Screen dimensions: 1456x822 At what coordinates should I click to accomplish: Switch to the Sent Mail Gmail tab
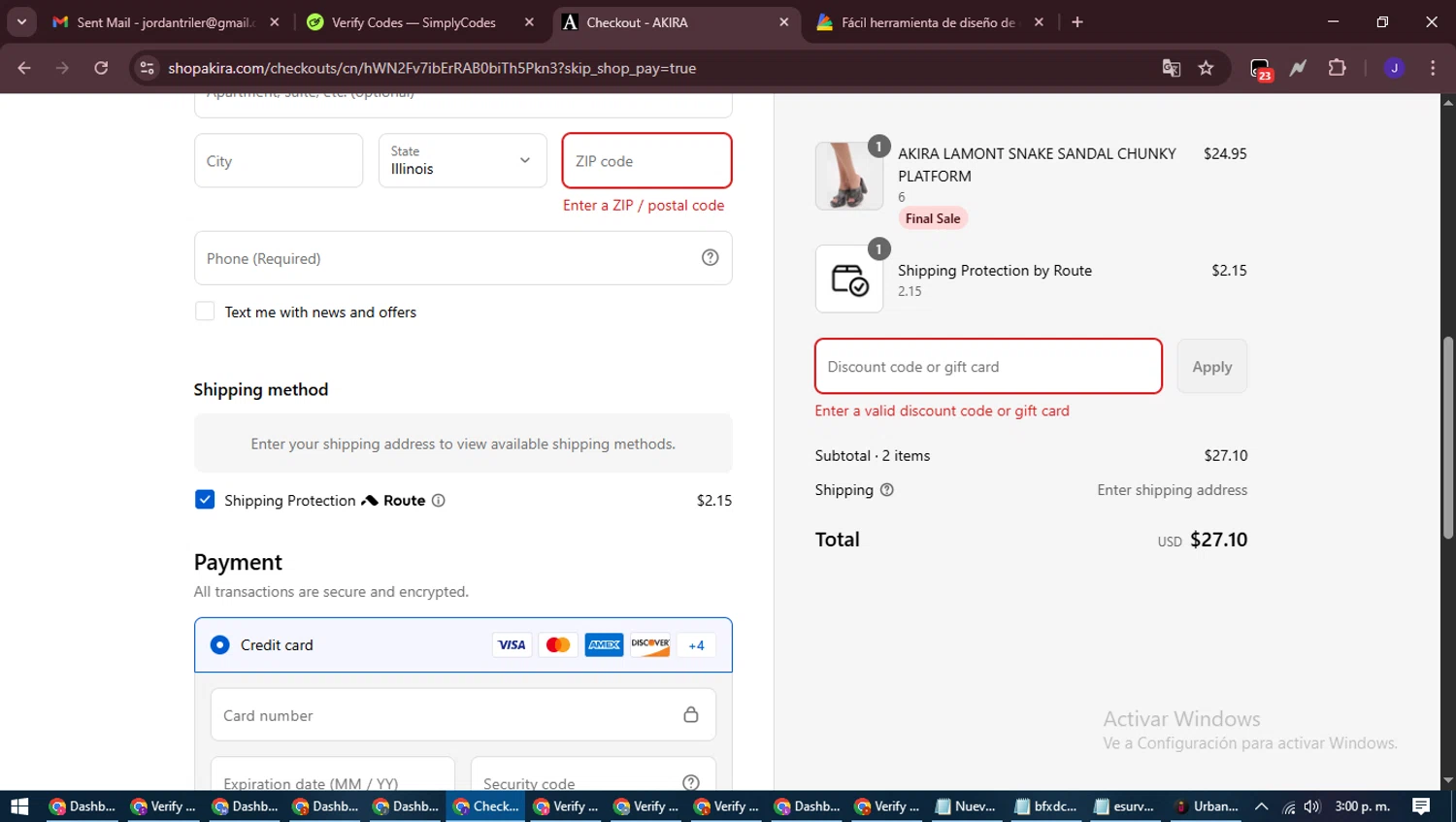pyautogui.click(x=166, y=22)
